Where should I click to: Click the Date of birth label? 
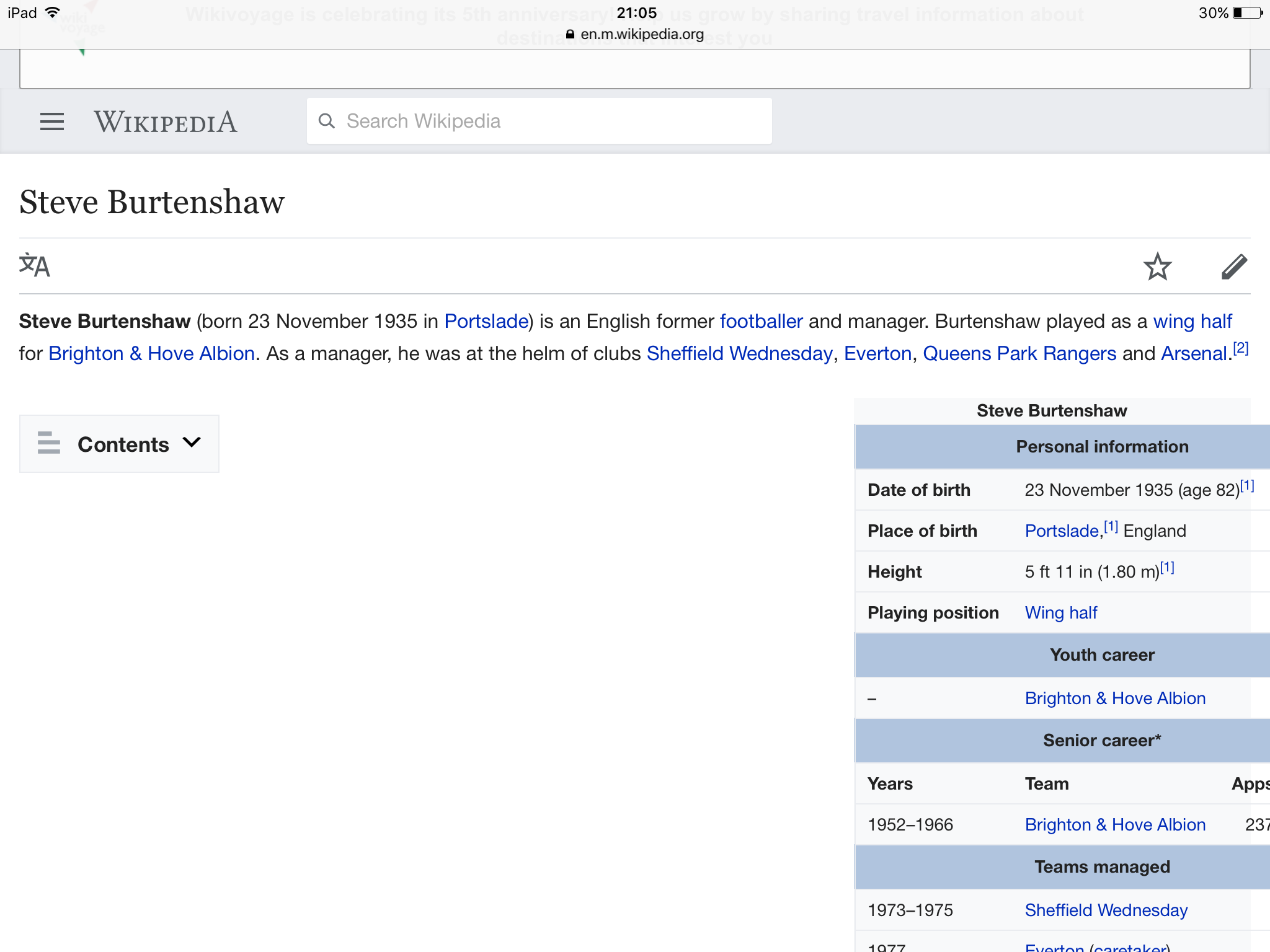(919, 490)
